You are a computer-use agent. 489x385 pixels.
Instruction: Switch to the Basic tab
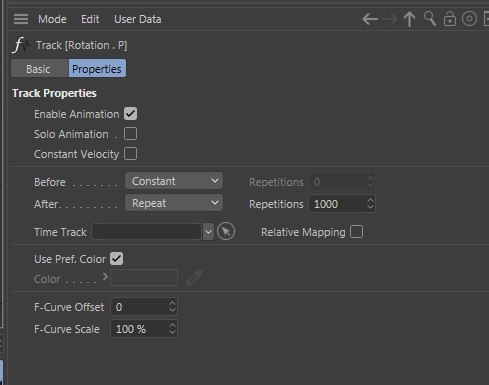pyautogui.click(x=40, y=69)
